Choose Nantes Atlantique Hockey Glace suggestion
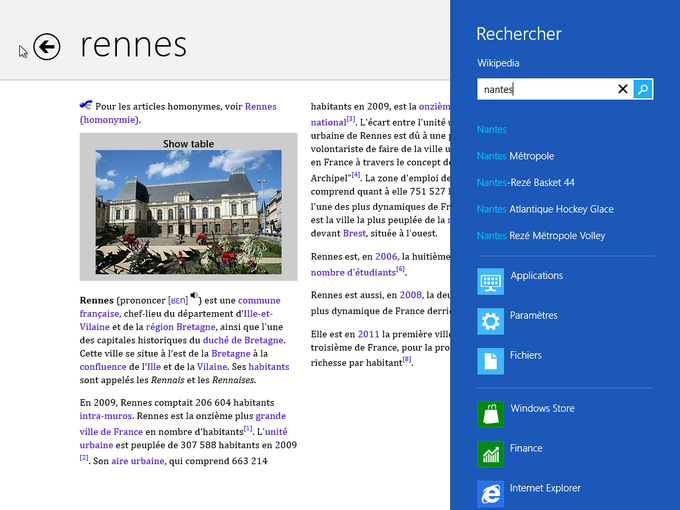This screenshot has height=510, width=680. [545, 209]
